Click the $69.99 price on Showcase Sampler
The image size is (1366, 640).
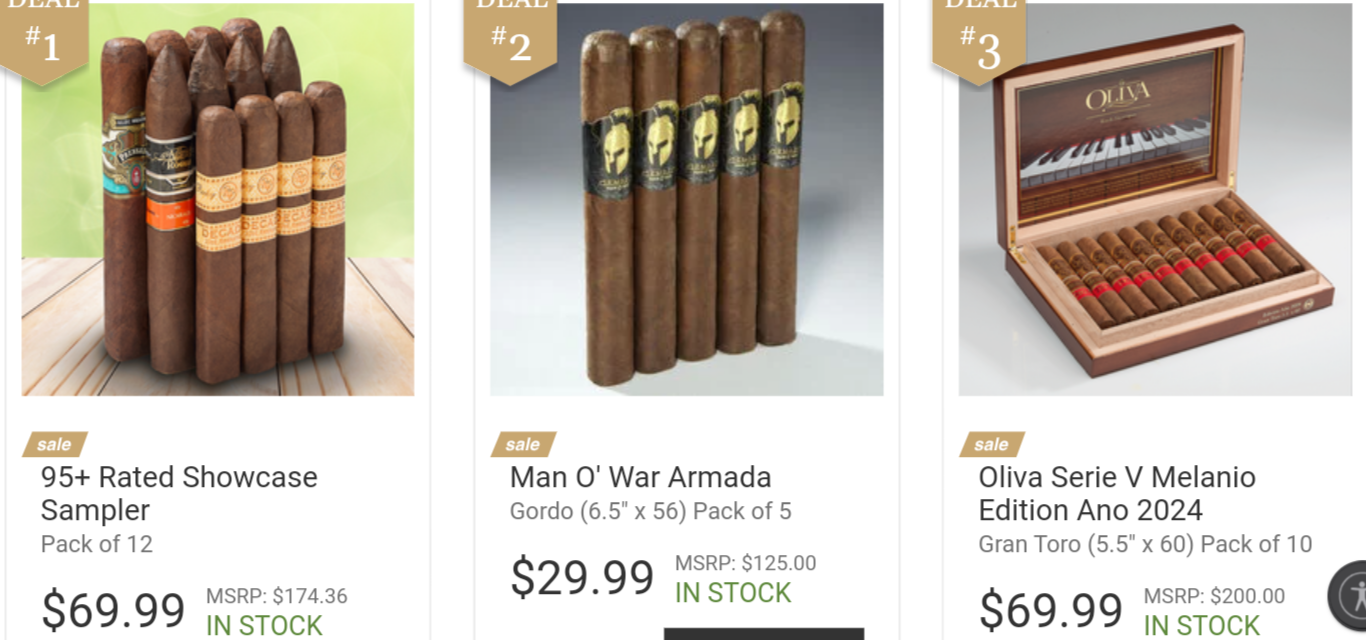coord(113,610)
